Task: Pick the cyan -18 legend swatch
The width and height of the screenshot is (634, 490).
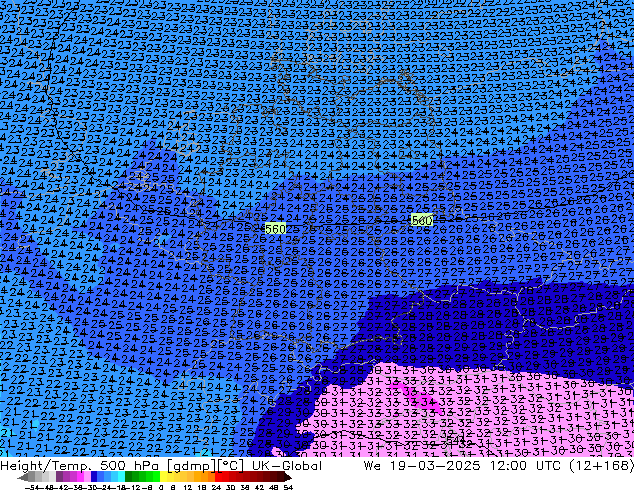Action: tap(122, 476)
